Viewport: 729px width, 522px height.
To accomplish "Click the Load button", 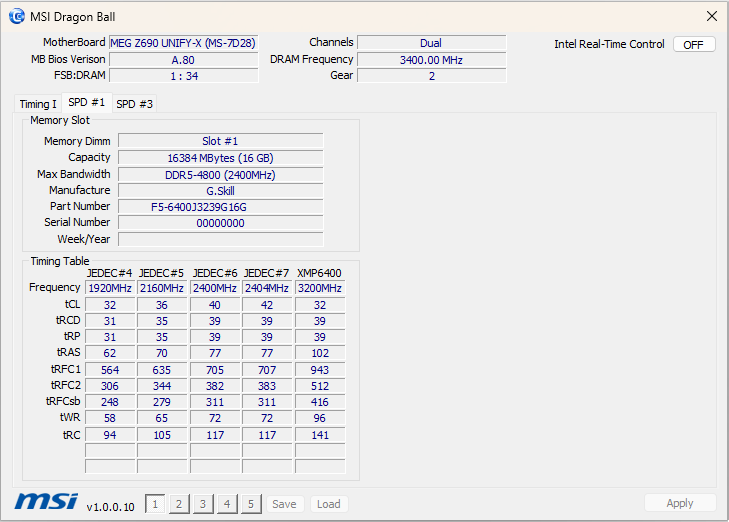I will (329, 504).
